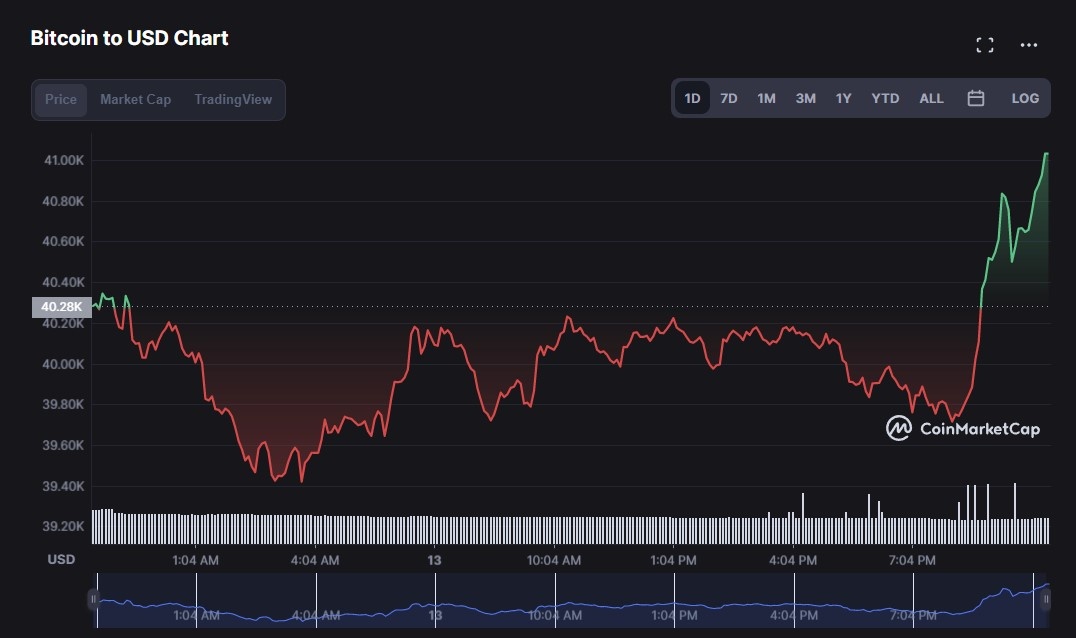The height and width of the screenshot is (638, 1076).
Task: Select the 7D time range
Action: 729,98
